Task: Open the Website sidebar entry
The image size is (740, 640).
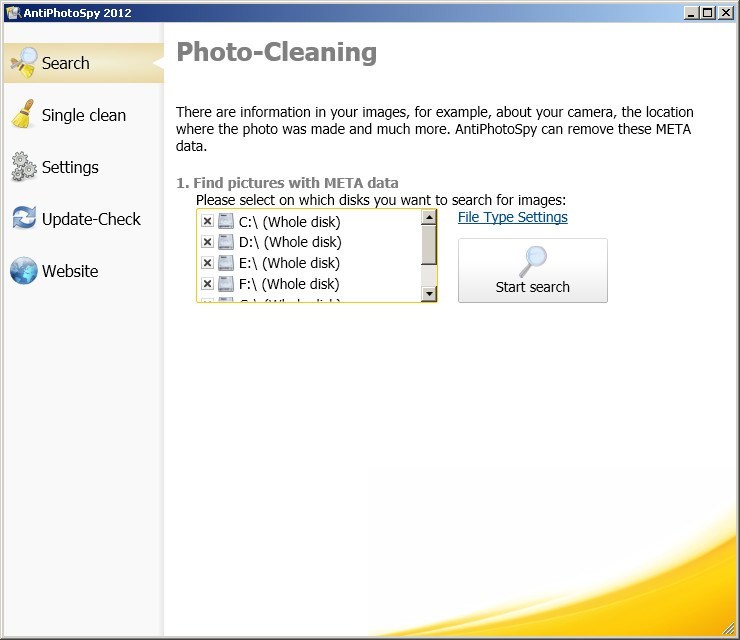Action: (x=84, y=270)
